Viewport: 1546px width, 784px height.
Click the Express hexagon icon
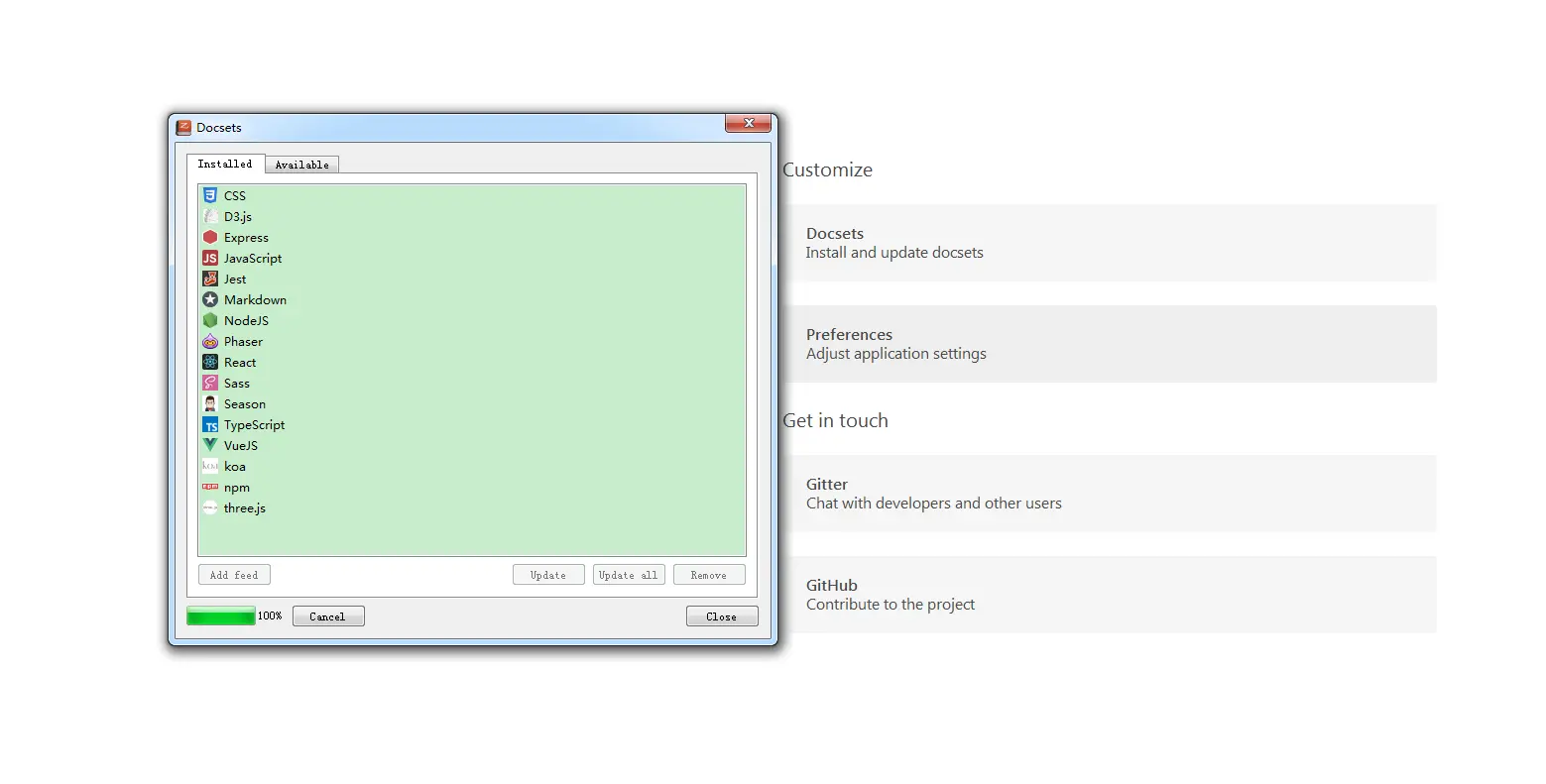(210, 237)
